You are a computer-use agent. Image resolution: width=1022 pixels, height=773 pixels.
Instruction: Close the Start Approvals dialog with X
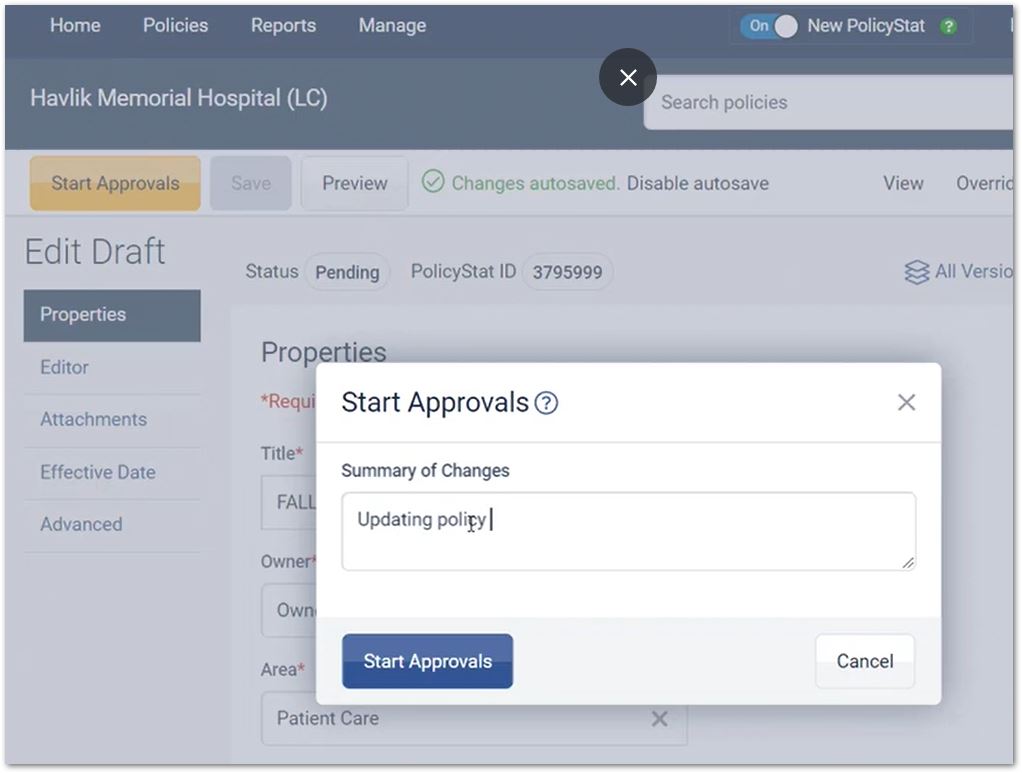click(x=906, y=402)
